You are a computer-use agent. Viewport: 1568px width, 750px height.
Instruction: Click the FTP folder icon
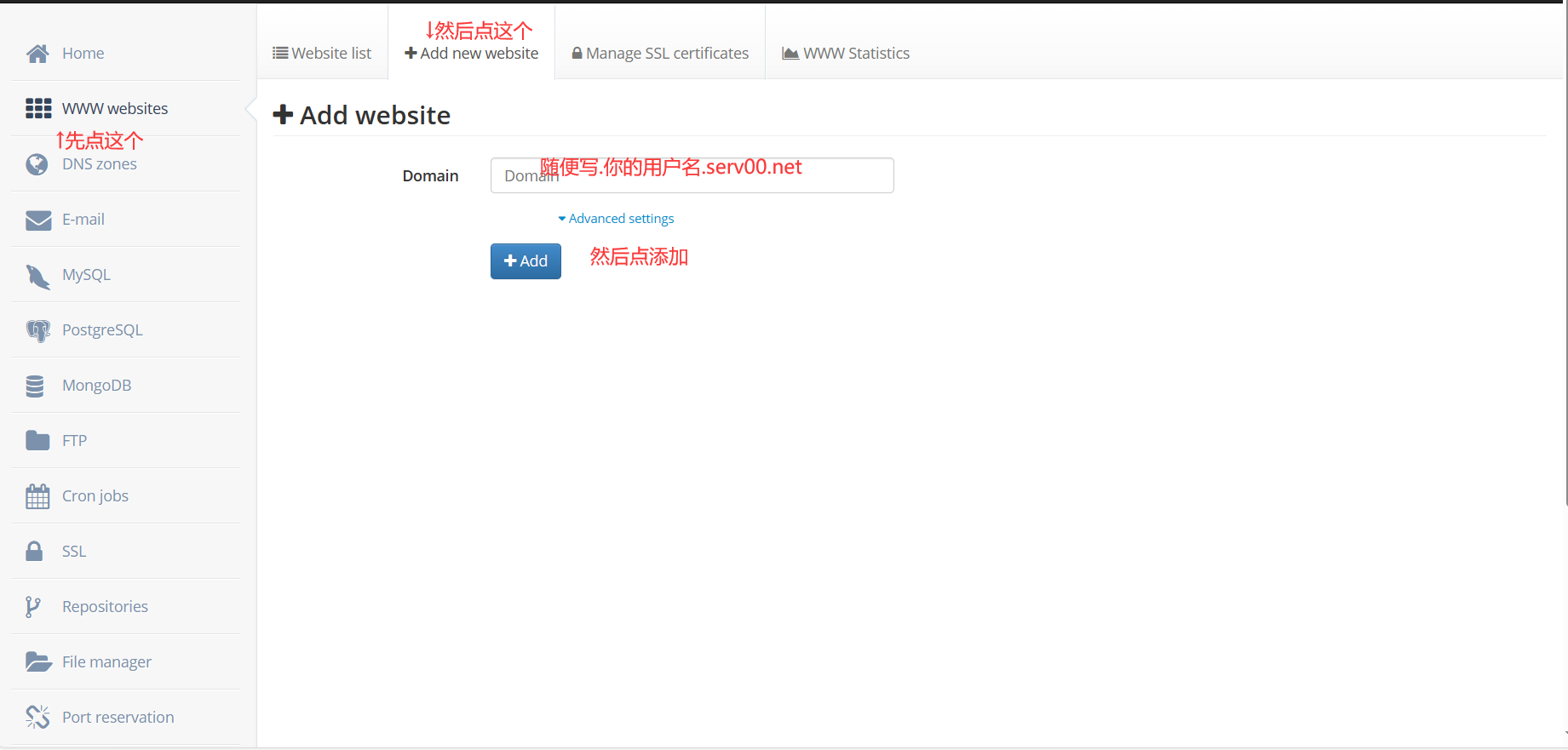tap(37, 440)
